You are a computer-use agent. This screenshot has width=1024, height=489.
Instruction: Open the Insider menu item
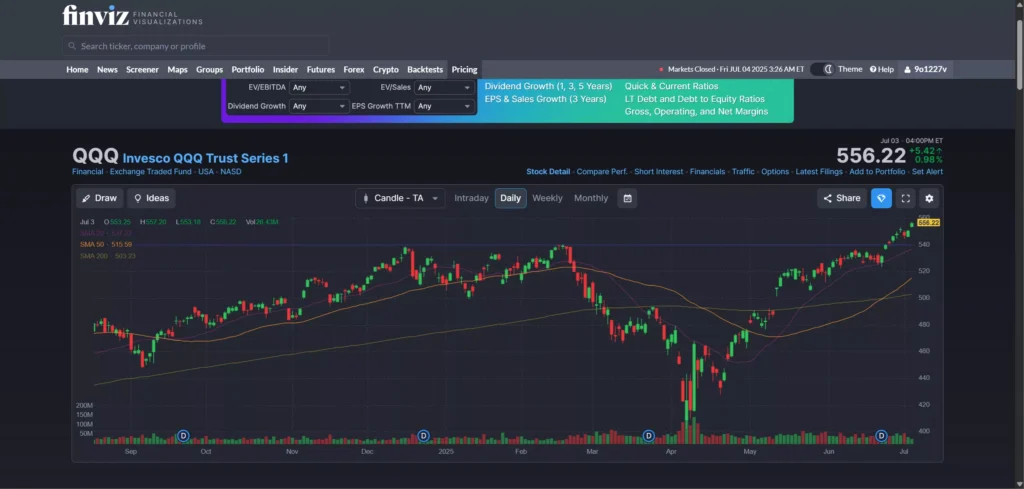[285, 70]
